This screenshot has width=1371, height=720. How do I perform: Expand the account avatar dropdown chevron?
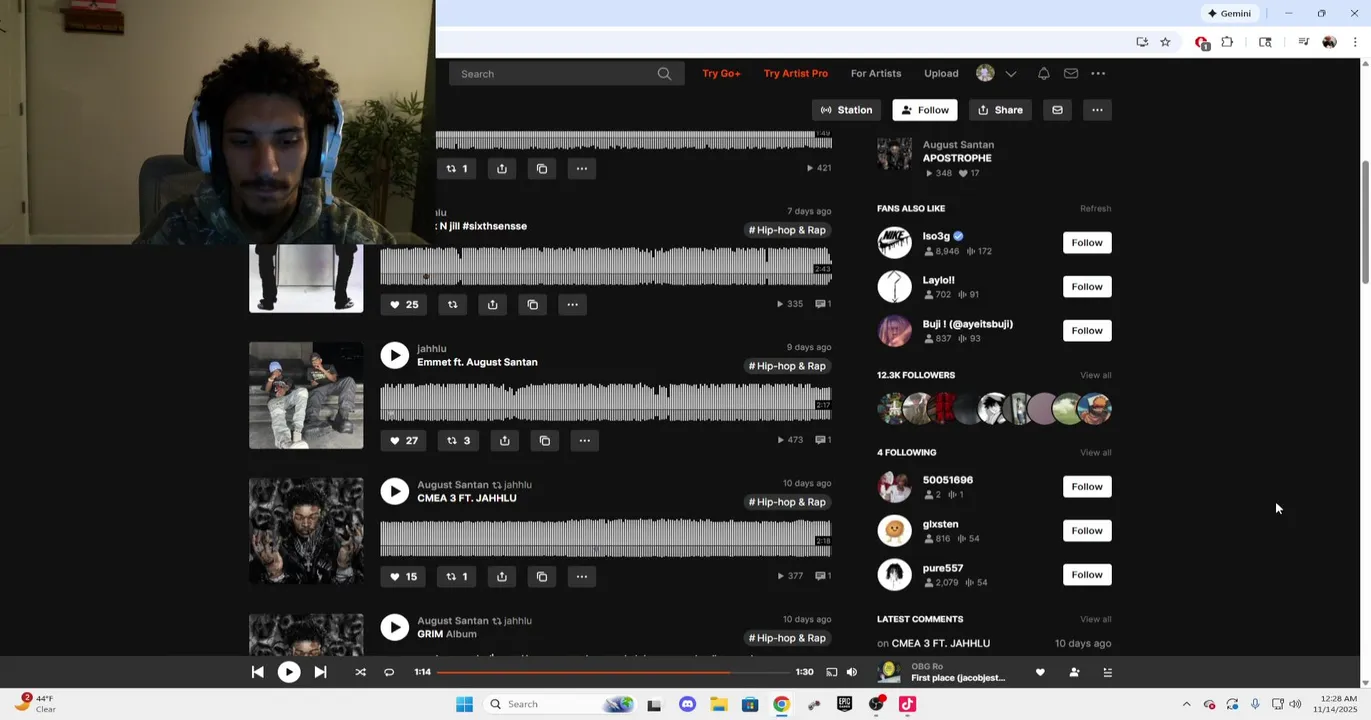pos(1011,73)
